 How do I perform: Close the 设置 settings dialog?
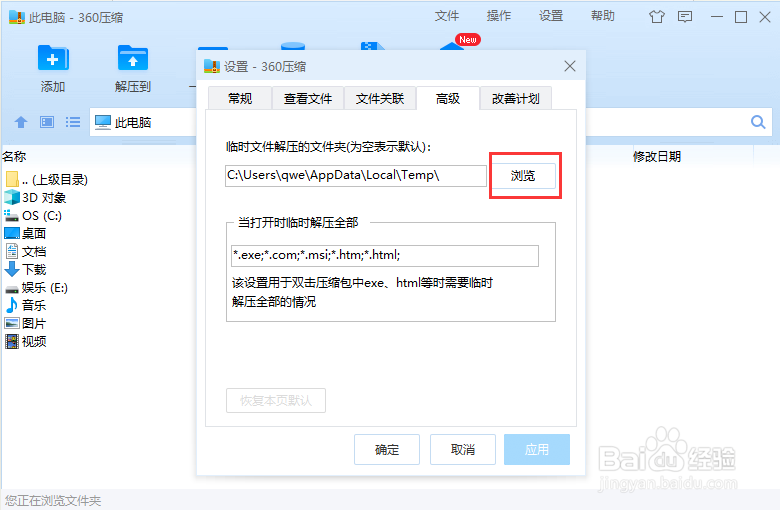click(x=570, y=66)
